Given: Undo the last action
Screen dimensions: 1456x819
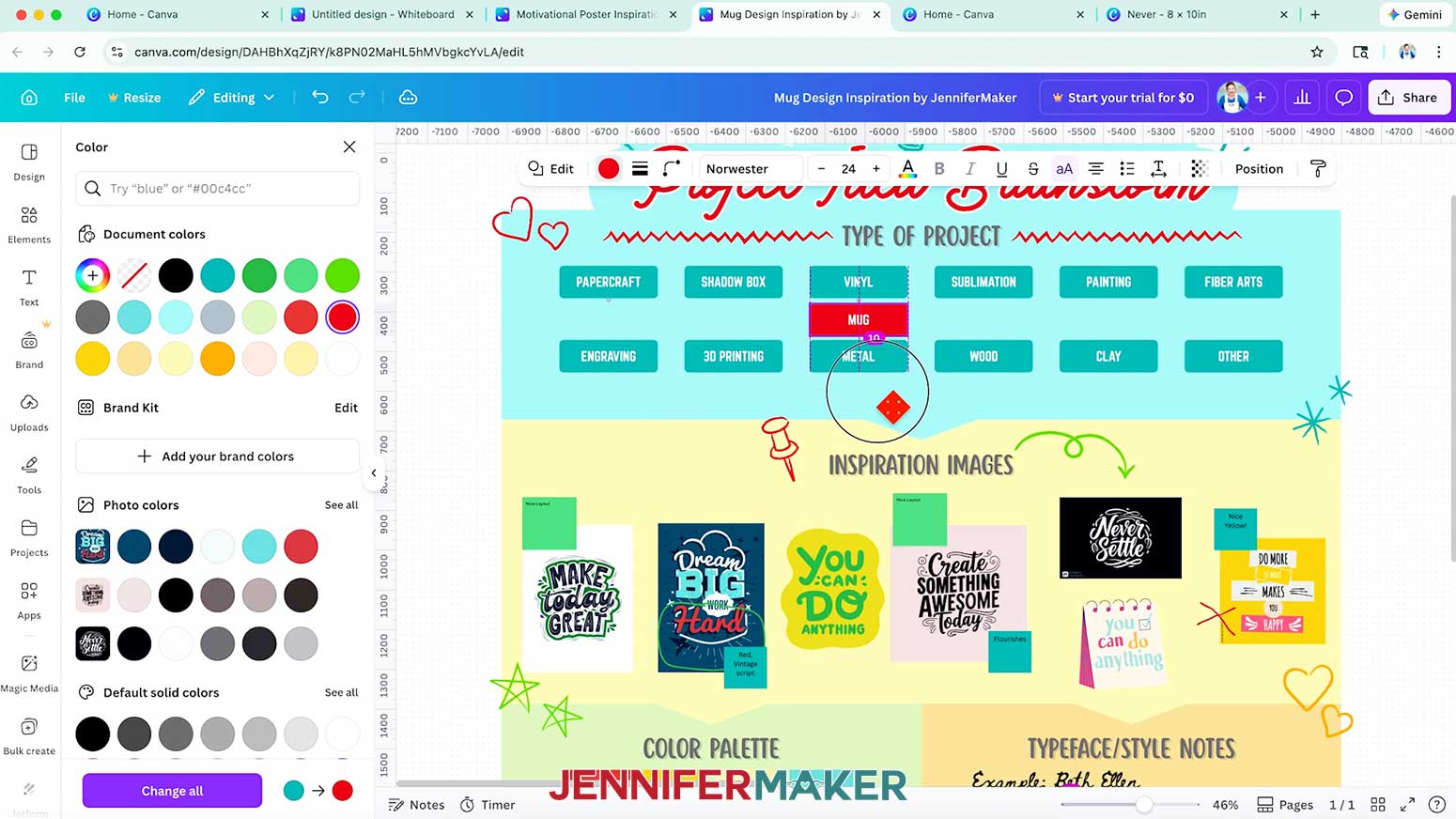Looking at the screenshot, I should click(x=320, y=98).
